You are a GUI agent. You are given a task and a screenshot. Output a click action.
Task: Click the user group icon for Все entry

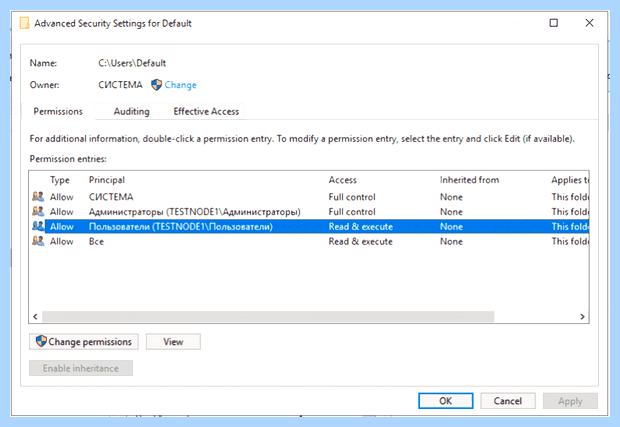pos(38,241)
